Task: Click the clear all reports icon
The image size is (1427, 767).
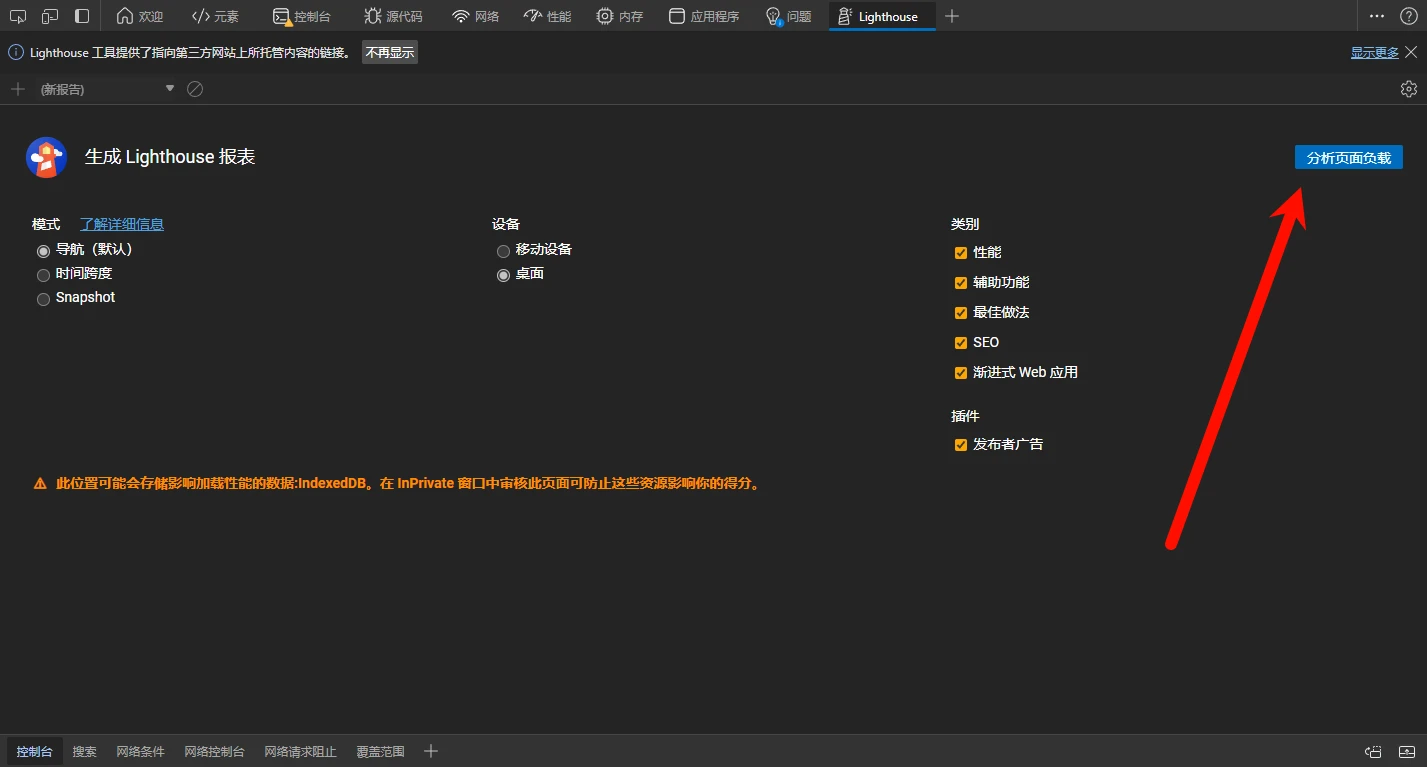Action: pos(195,89)
